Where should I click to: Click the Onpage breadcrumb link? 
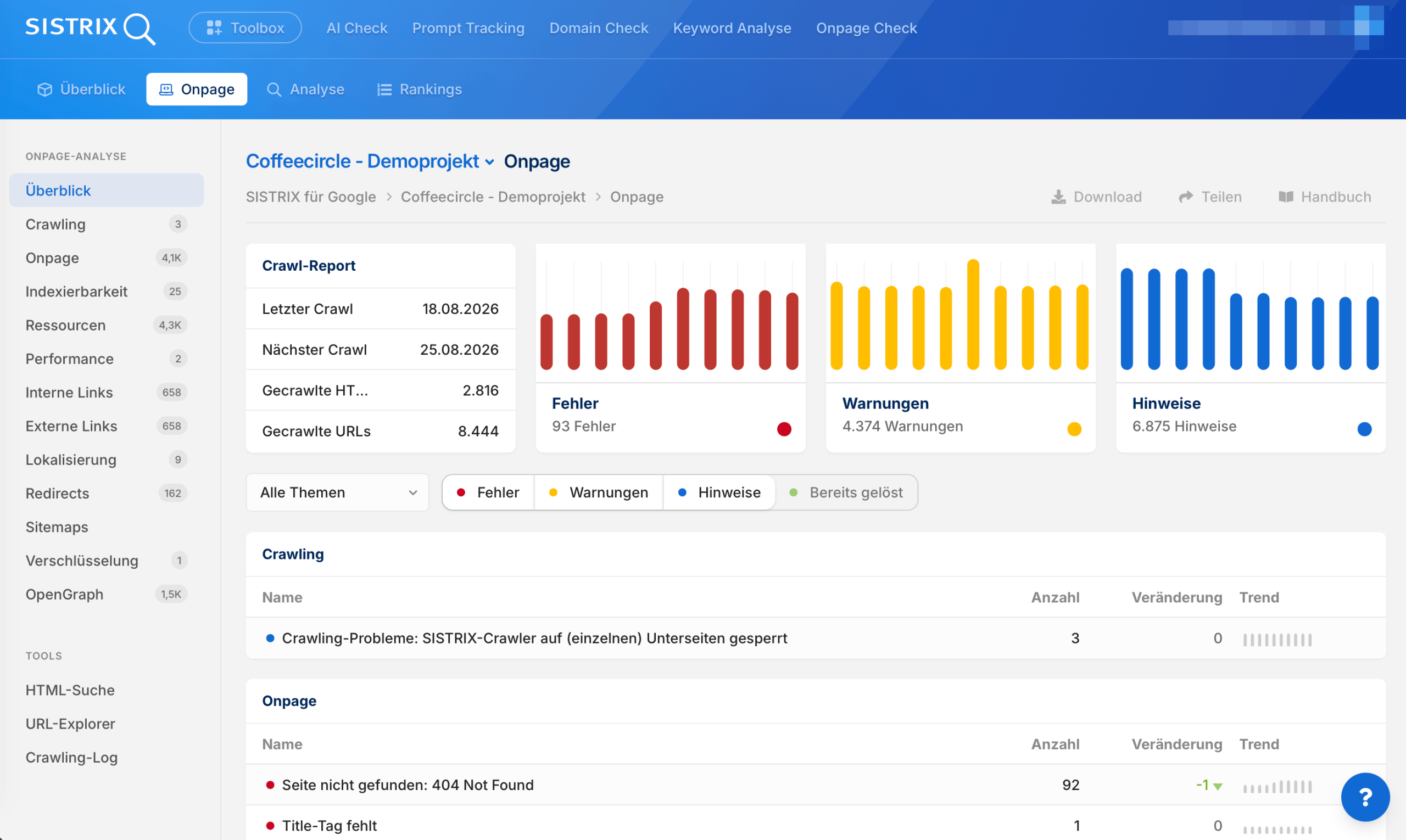click(637, 197)
